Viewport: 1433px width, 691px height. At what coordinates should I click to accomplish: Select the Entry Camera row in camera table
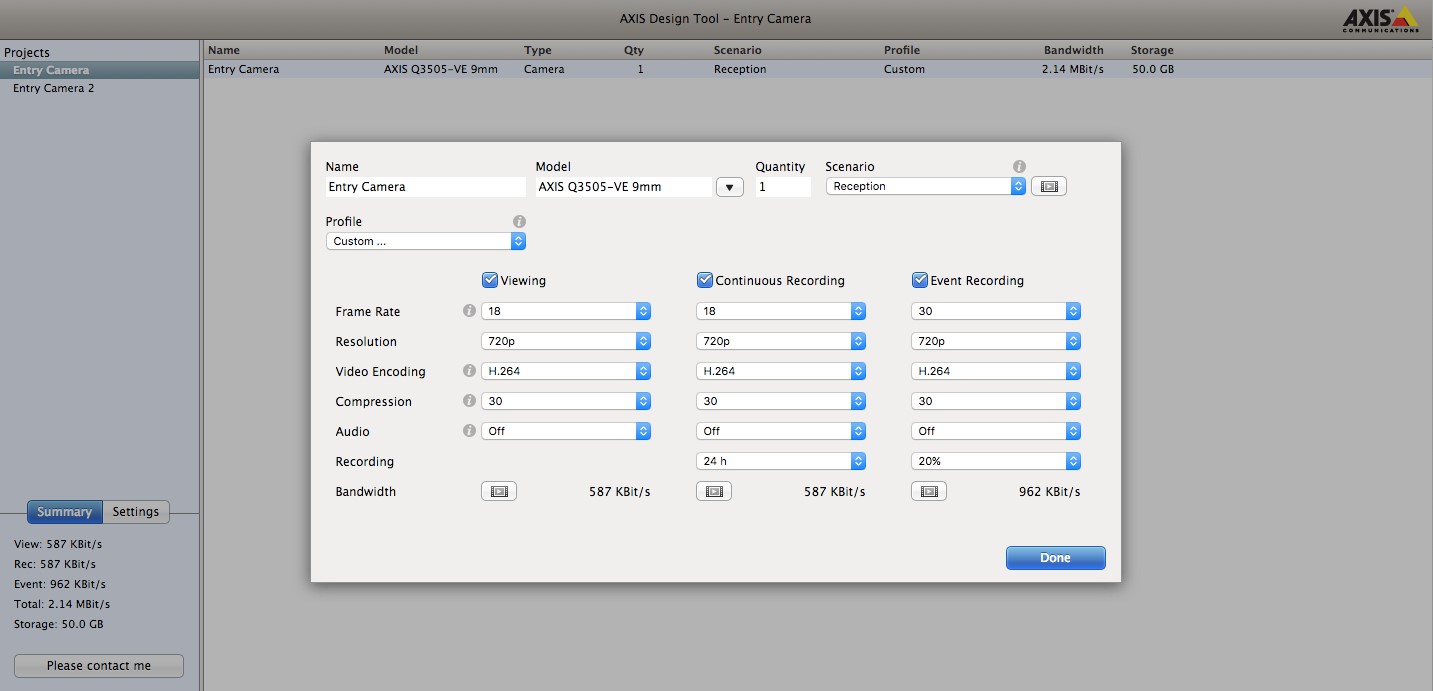[x=818, y=69]
